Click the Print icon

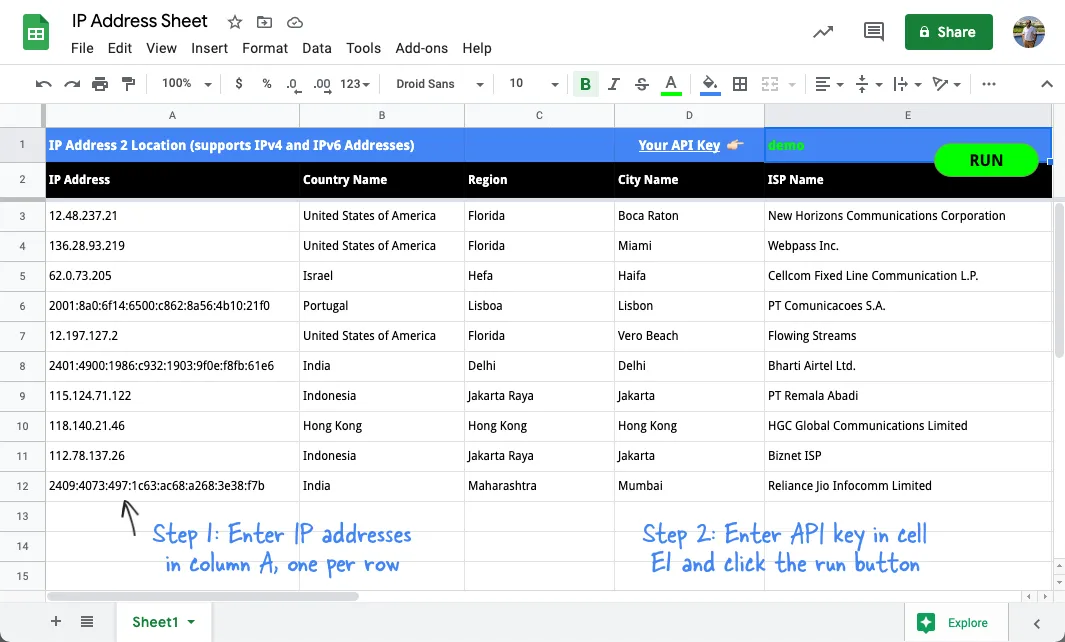[100, 84]
